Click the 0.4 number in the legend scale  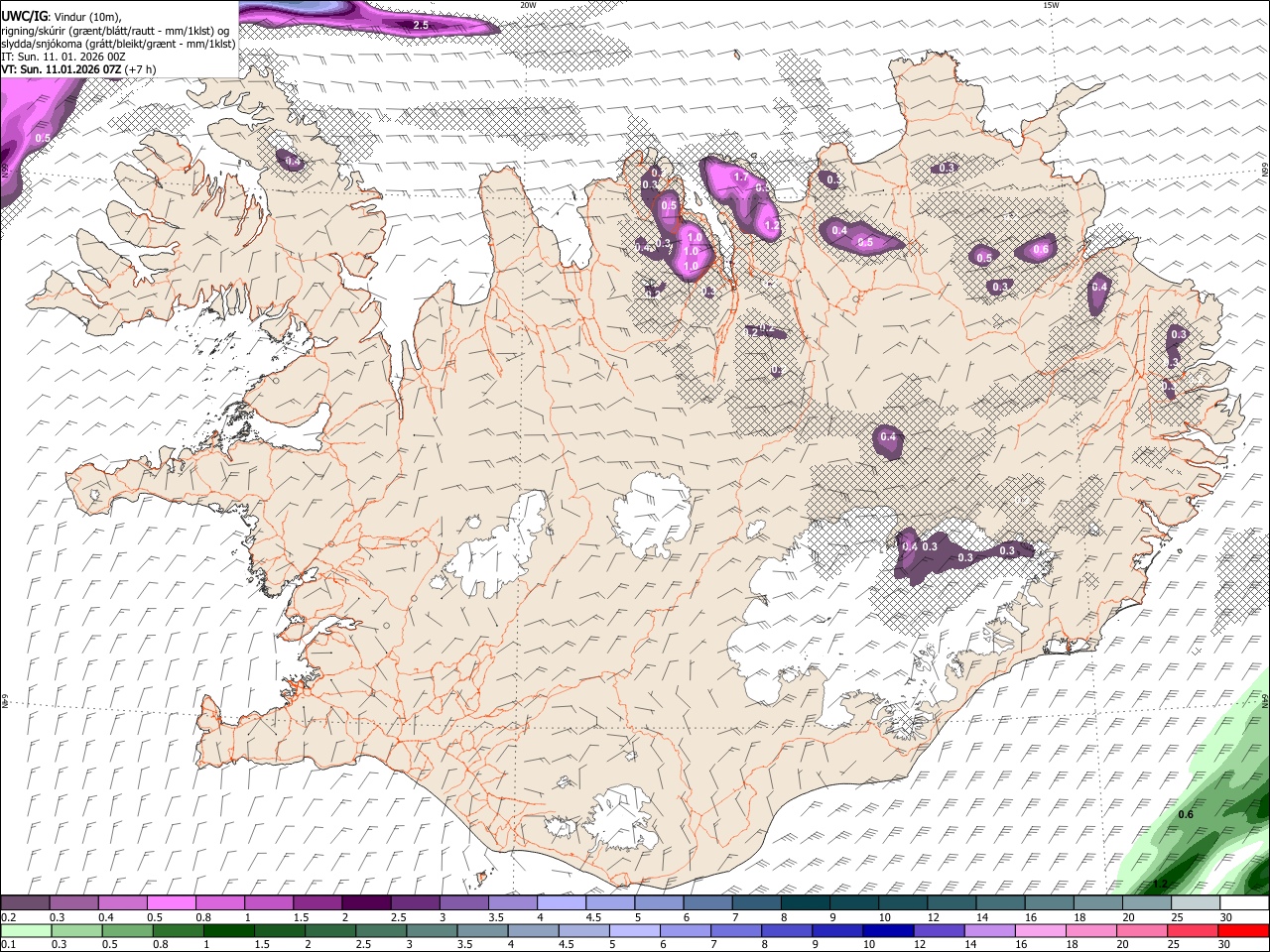tap(106, 917)
